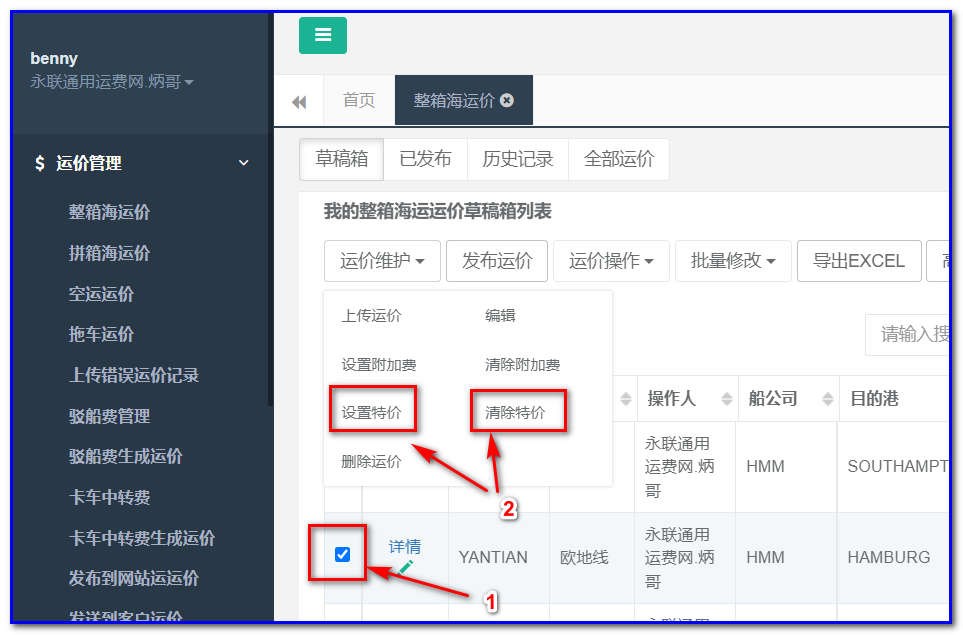
Task: Select 设置特价 from the dropdown menu
Action: coord(372,411)
